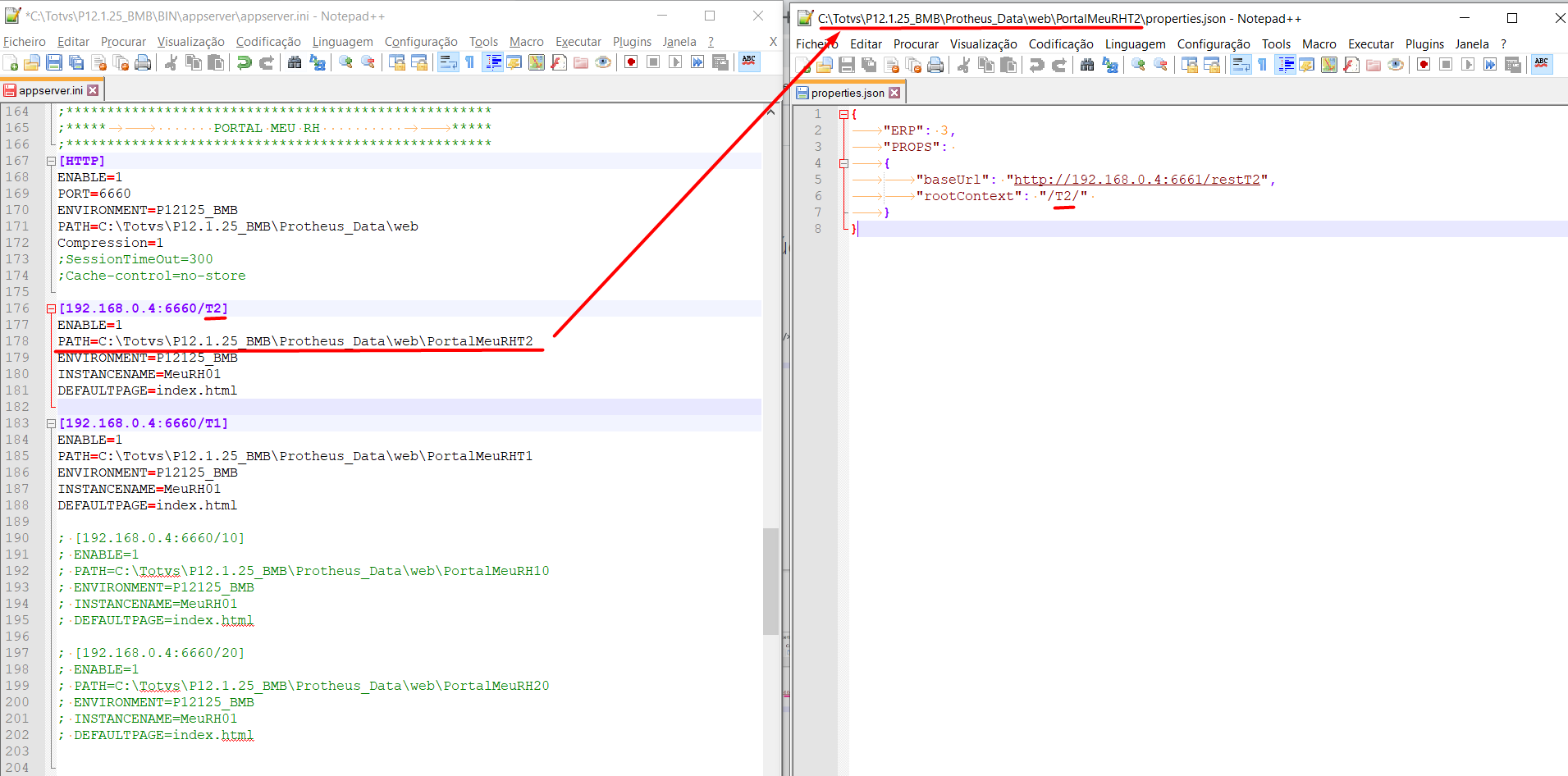Collapse the [HTTP] section fold marker

[x=51, y=161]
